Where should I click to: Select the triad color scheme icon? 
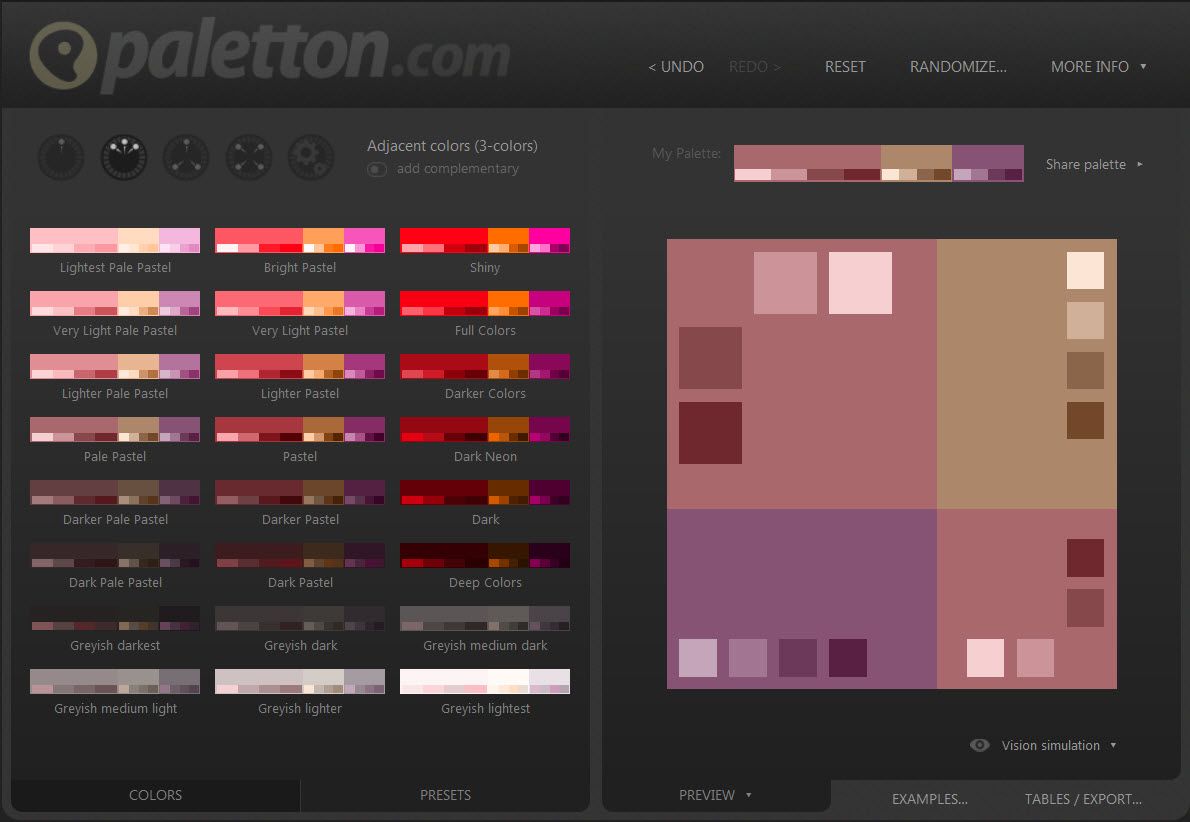185,157
